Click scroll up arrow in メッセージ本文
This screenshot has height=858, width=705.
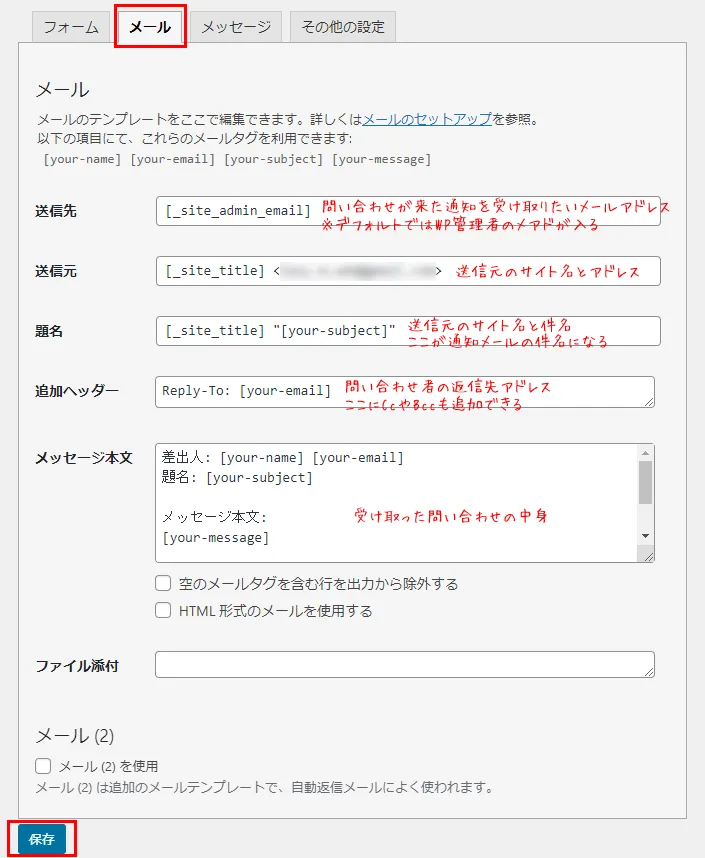pyautogui.click(x=646, y=452)
